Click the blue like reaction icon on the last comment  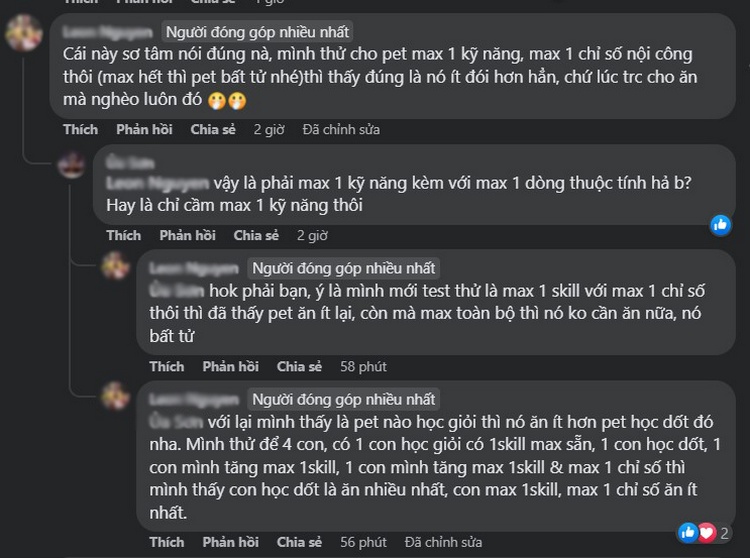tap(688, 531)
